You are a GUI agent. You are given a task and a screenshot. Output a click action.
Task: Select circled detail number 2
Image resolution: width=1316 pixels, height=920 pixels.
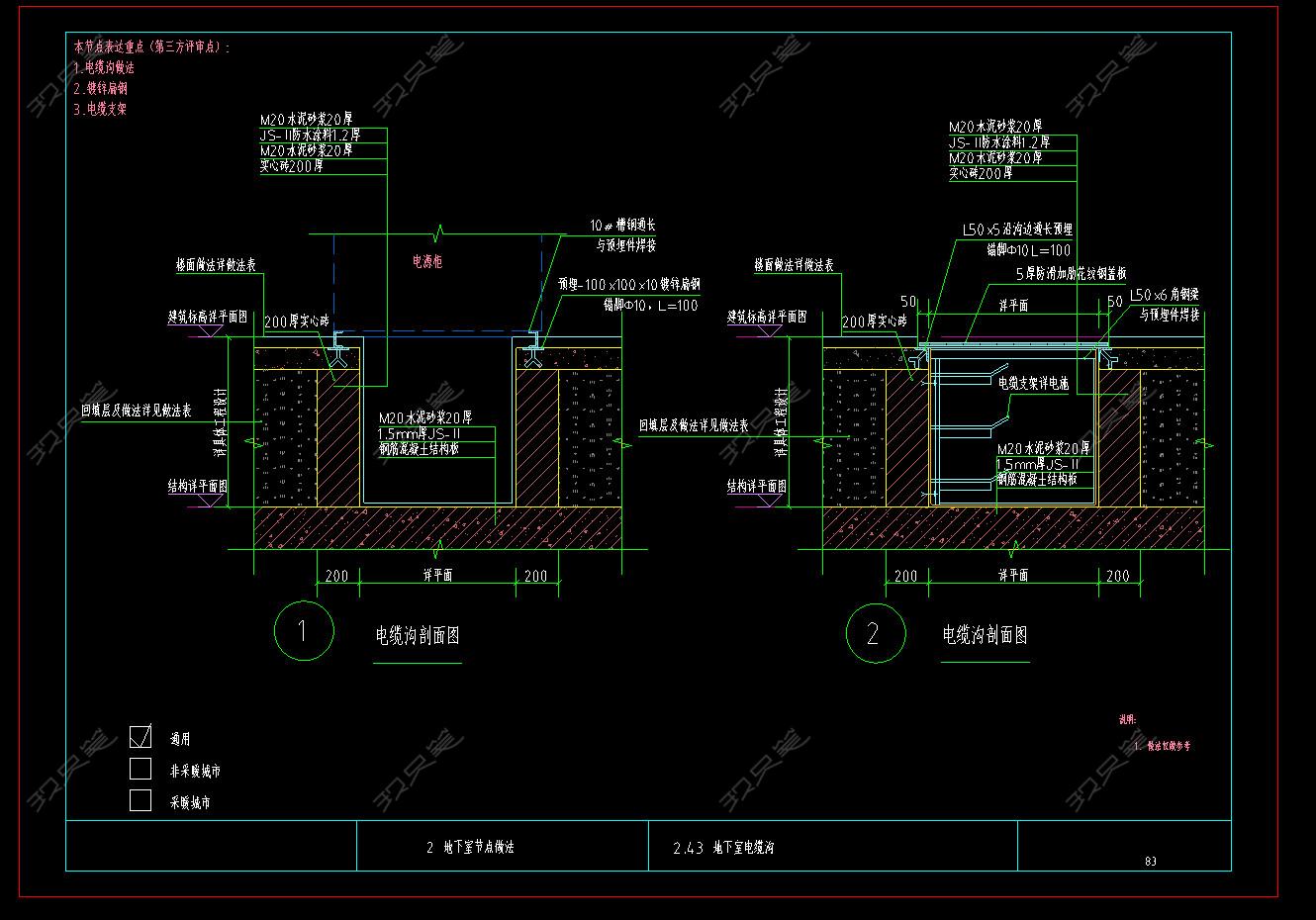(x=875, y=633)
